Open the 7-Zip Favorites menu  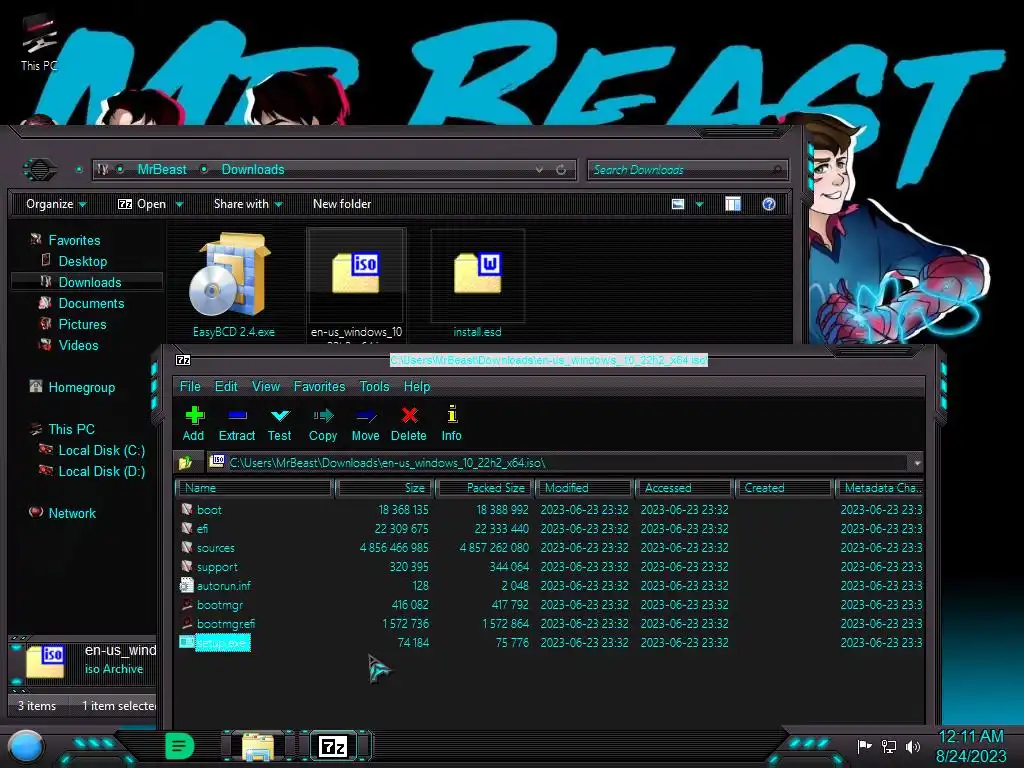click(x=319, y=387)
